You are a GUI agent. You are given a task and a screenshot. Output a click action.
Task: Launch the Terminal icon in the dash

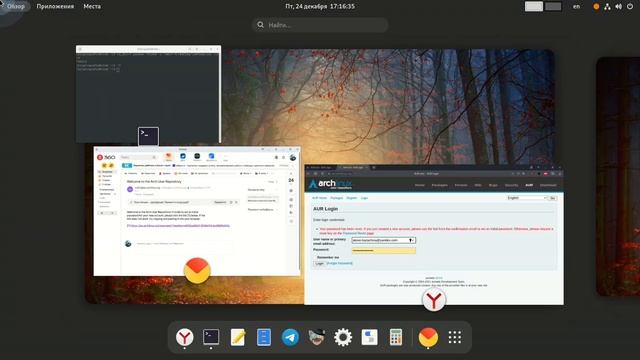[211, 337]
